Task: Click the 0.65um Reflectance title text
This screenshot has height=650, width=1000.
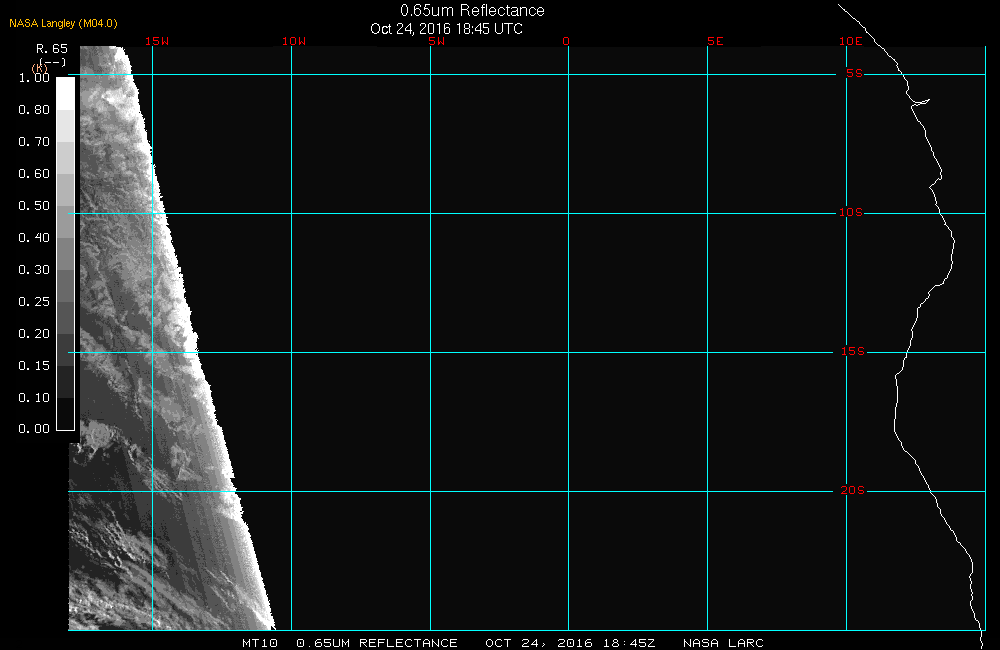Action: click(472, 10)
